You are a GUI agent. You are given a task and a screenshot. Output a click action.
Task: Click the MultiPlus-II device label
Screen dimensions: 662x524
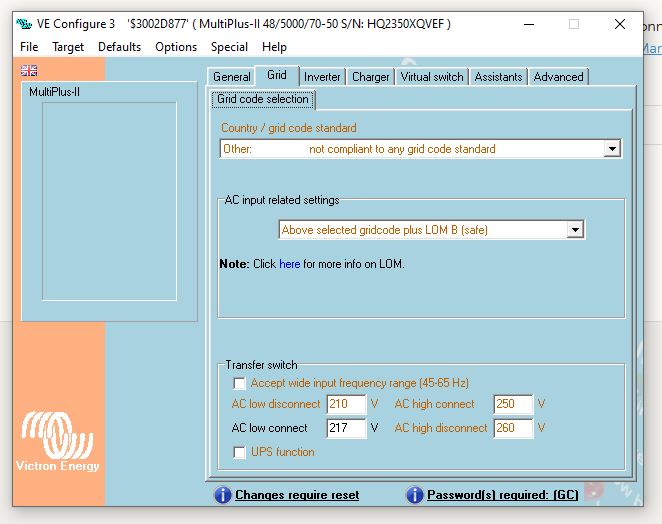[x=54, y=92]
